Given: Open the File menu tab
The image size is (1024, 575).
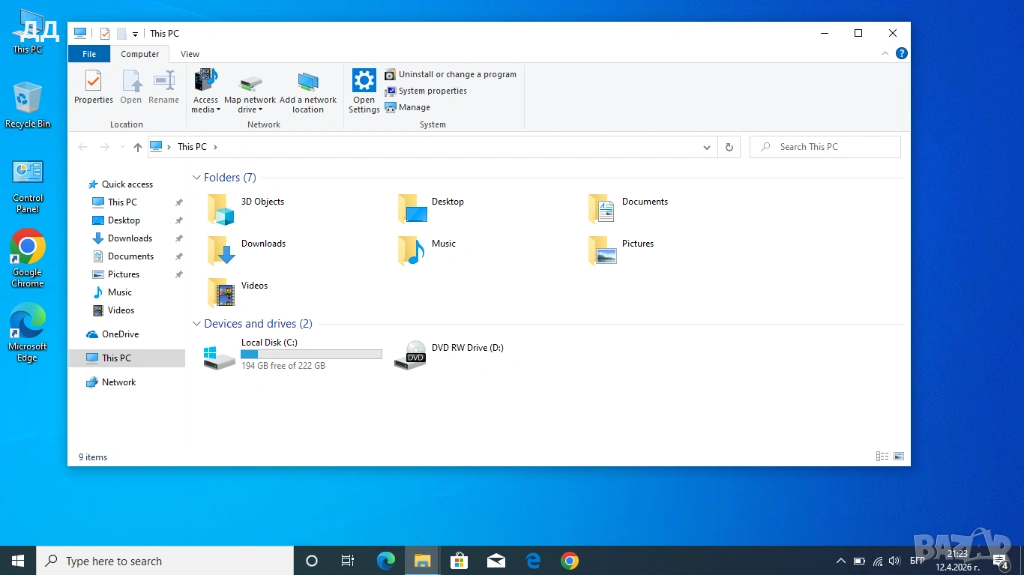Looking at the screenshot, I should point(89,54).
